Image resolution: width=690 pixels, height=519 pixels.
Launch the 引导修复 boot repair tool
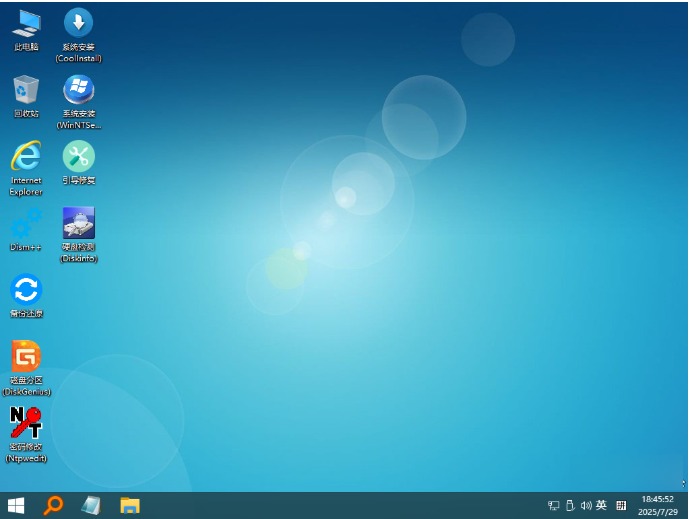click(79, 163)
